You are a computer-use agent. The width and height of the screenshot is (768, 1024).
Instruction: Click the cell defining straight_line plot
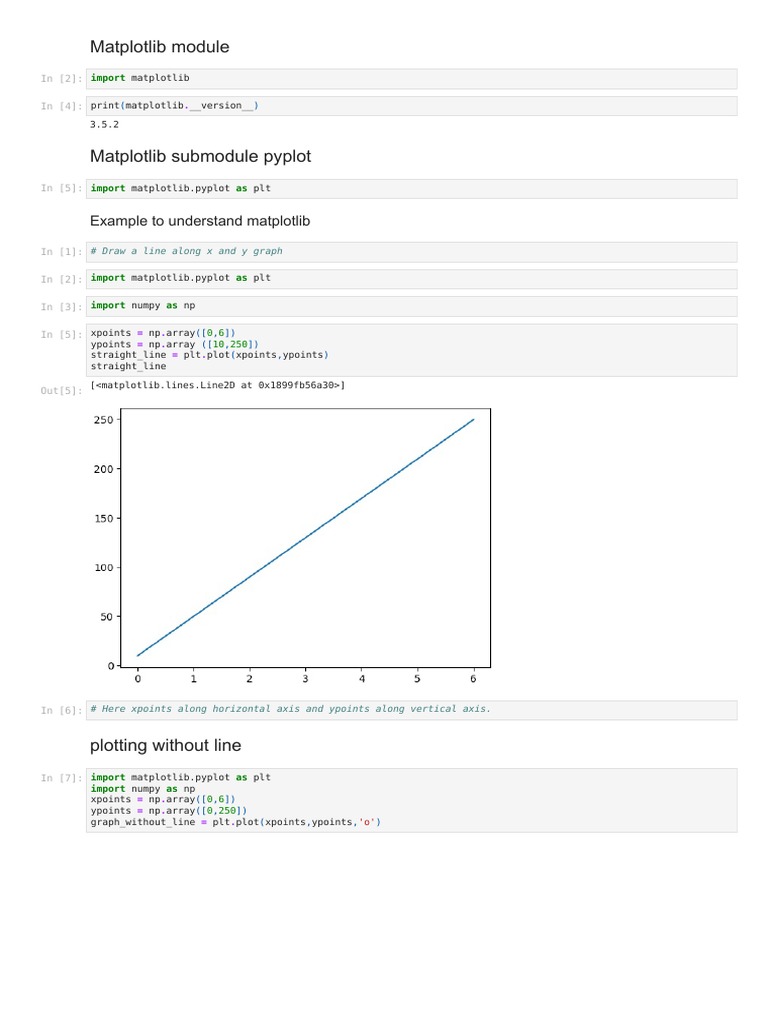pos(410,349)
